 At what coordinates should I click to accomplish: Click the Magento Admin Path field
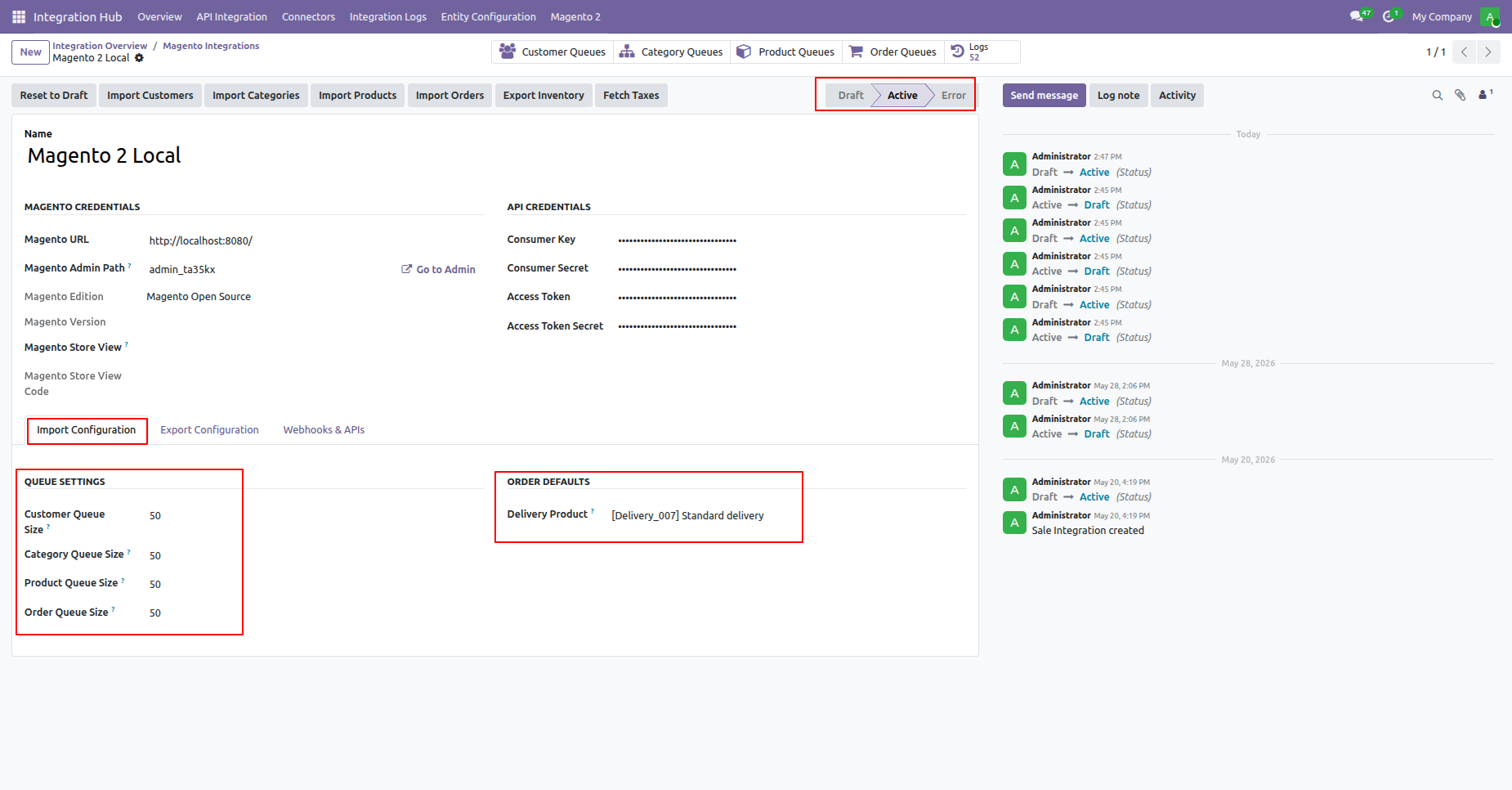click(271, 269)
